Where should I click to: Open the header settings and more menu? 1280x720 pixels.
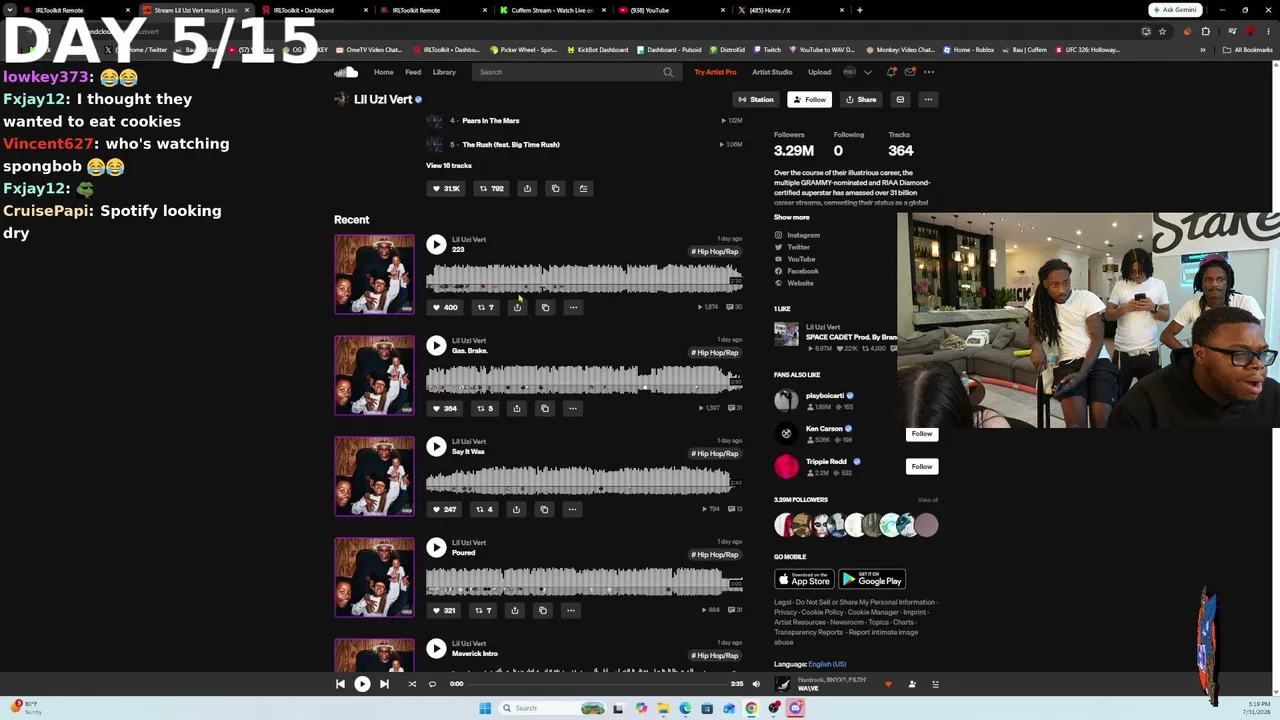(x=929, y=72)
